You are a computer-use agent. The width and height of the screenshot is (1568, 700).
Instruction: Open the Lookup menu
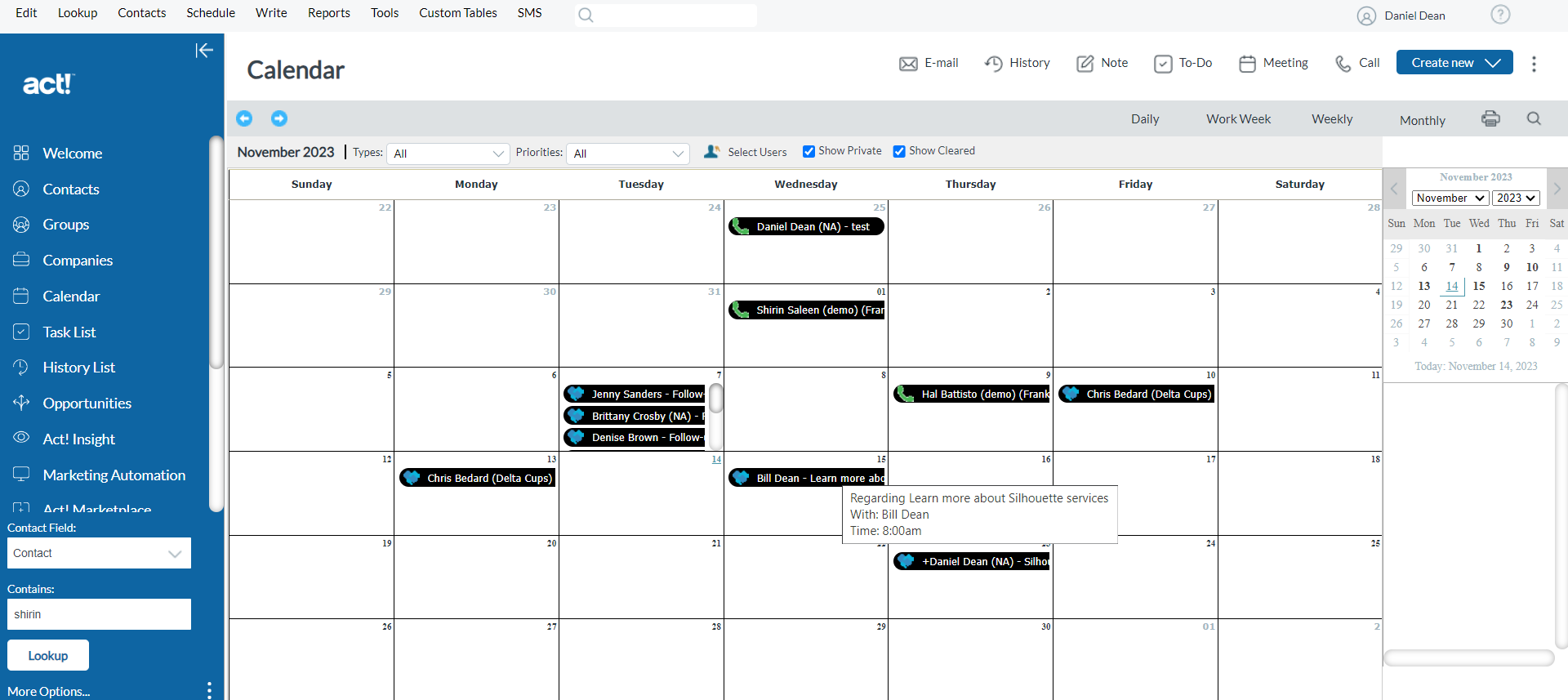click(x=78, y=13)
